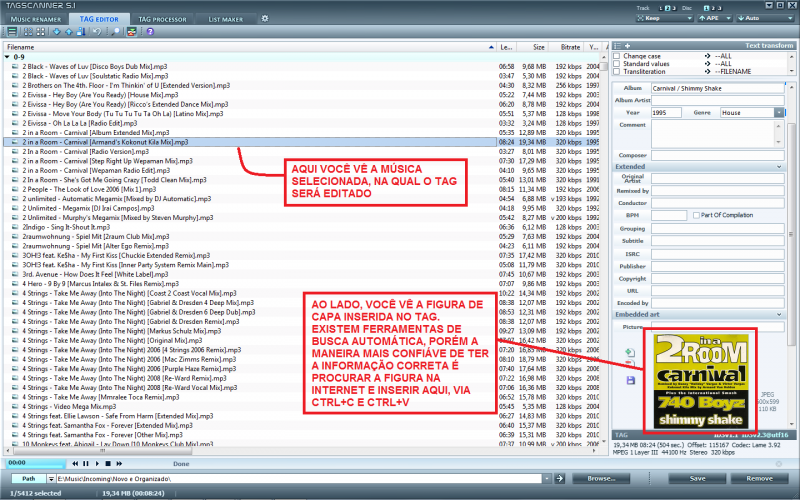Click the Save button

click(x=697, y=479)
